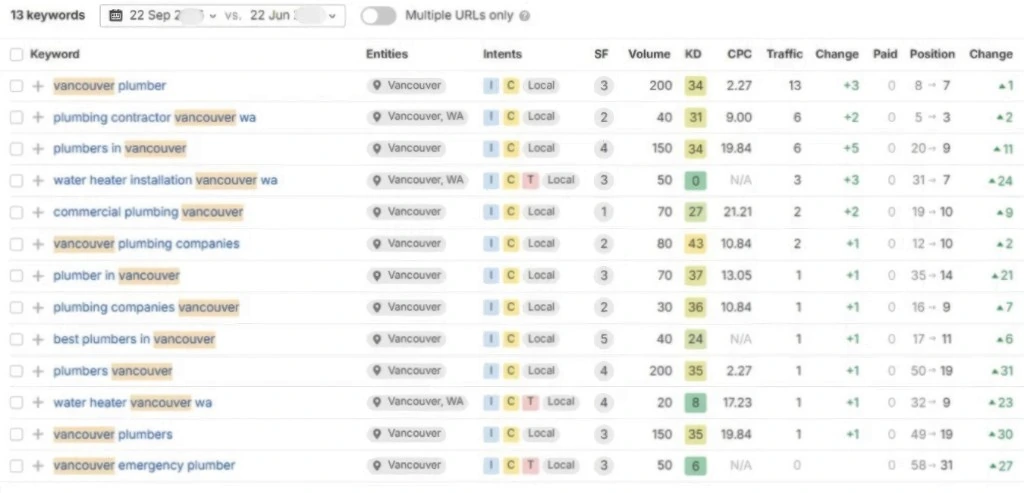Click plus icon for plumbers in vancouver
The width and height of the screenshot is (1024, 493).
click(38, 149)
